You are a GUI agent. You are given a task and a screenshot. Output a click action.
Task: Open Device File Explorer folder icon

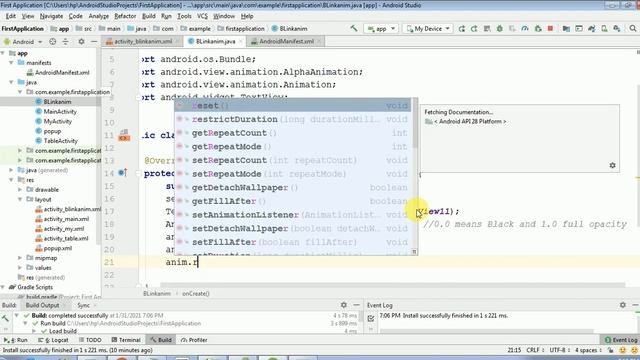tap(566, 29)
